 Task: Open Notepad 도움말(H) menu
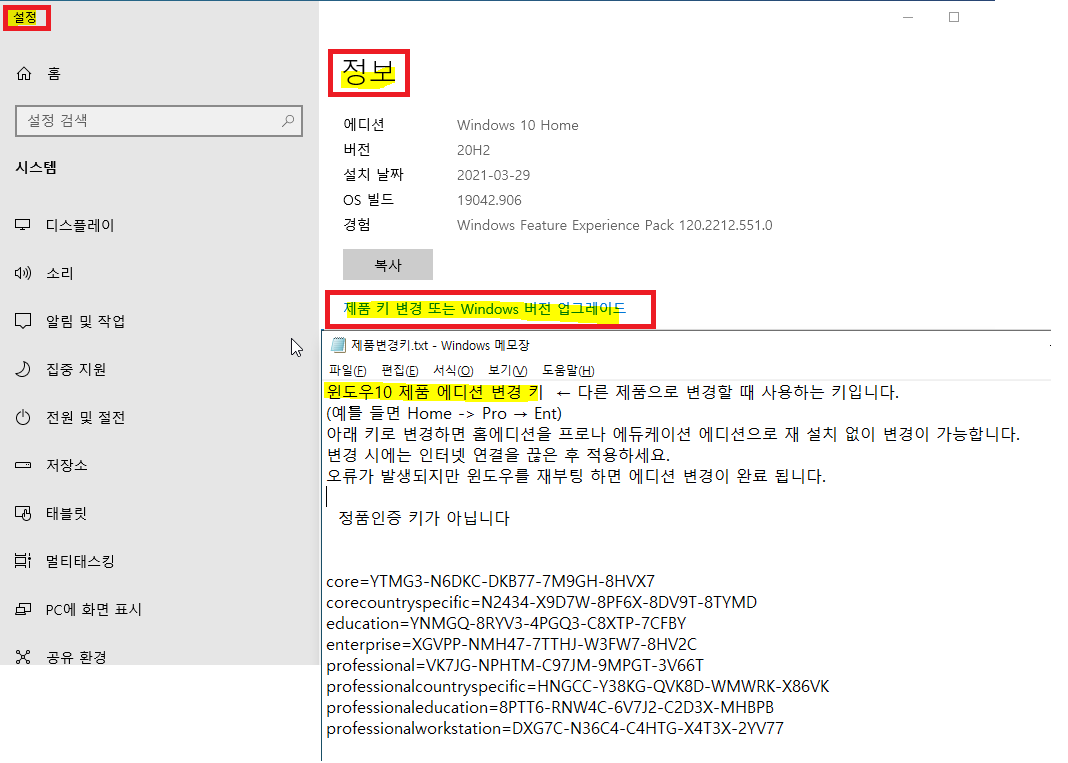coord(568,371)
